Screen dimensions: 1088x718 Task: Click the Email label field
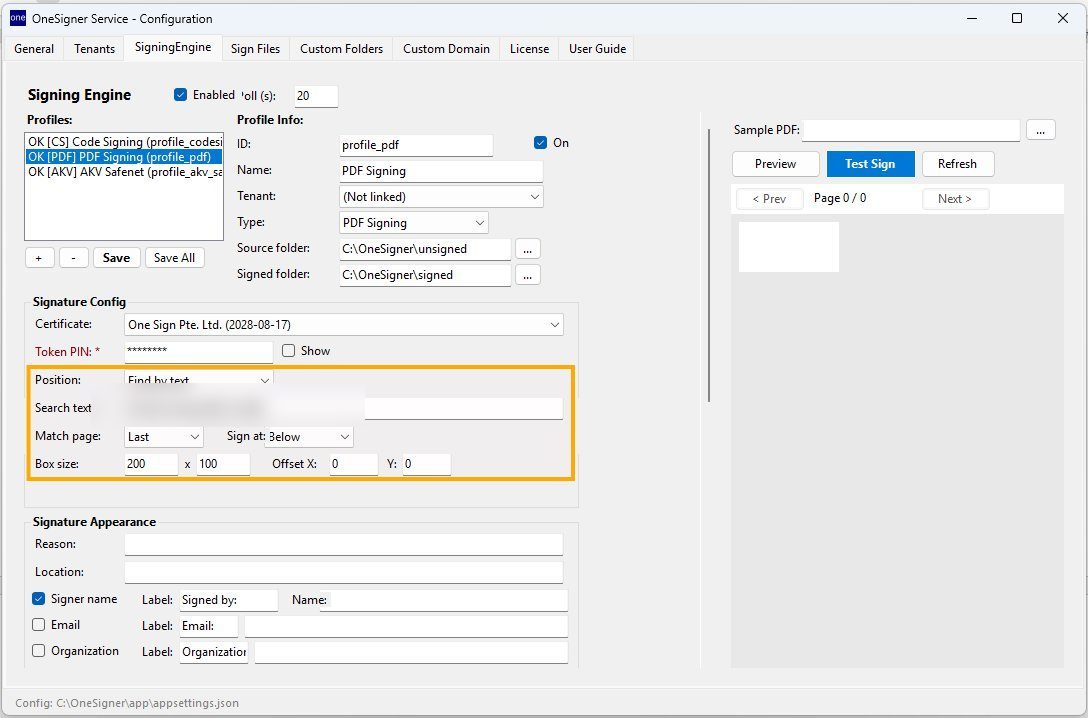coord(209,626)
